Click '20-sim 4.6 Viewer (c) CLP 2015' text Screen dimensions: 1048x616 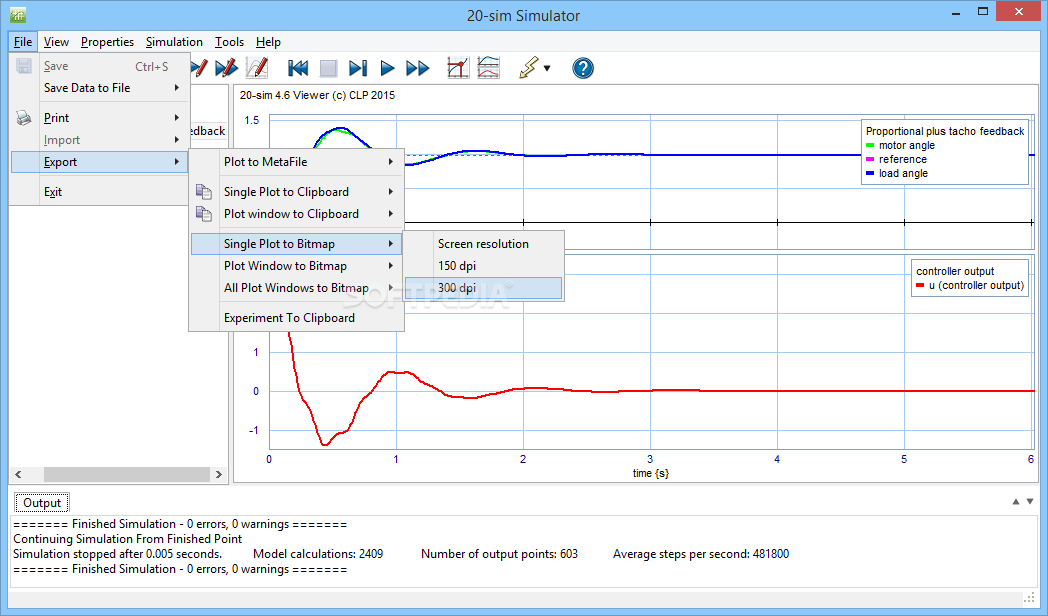[317, 96]
